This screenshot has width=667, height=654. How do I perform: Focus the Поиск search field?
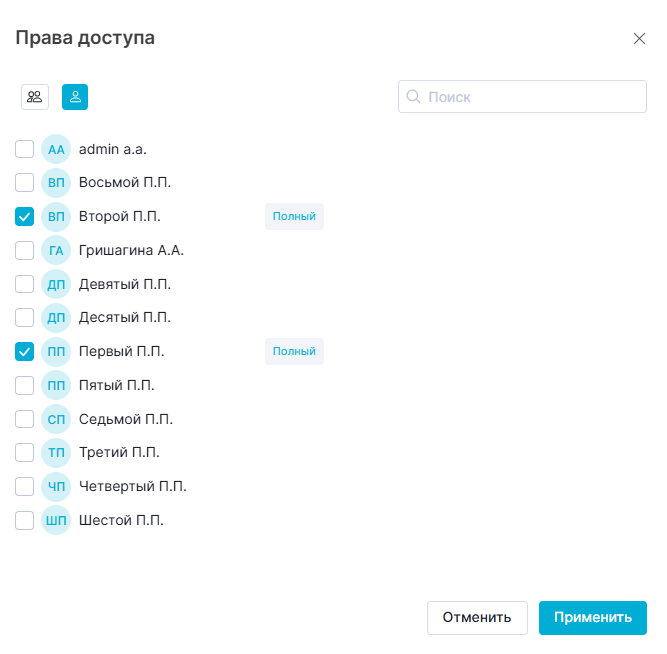click(x=530, y=97)
